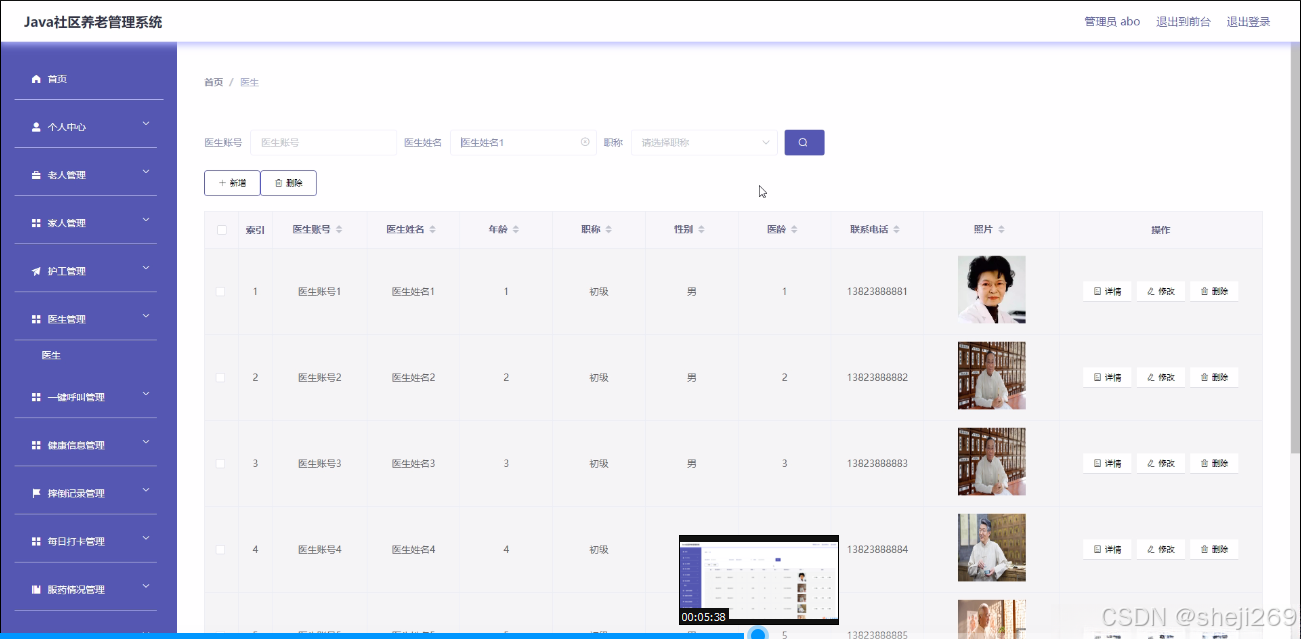Check the checkbox for 医生账号3 row
The width and height of the screenshot is (1301, 639).
(221, 462)
